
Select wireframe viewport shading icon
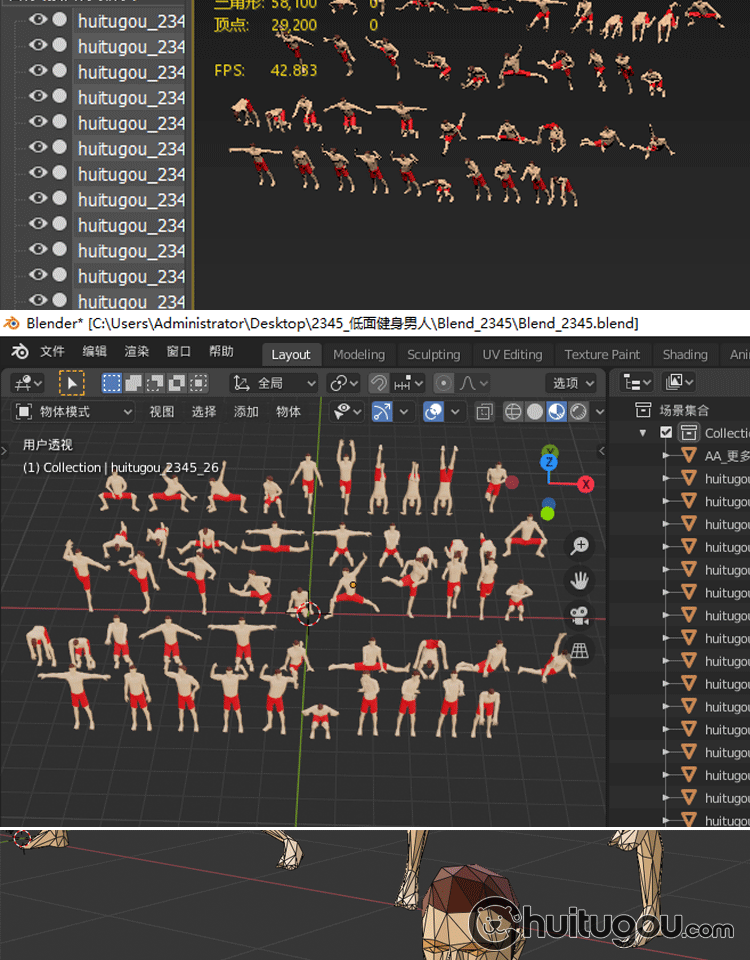point(513,412)
